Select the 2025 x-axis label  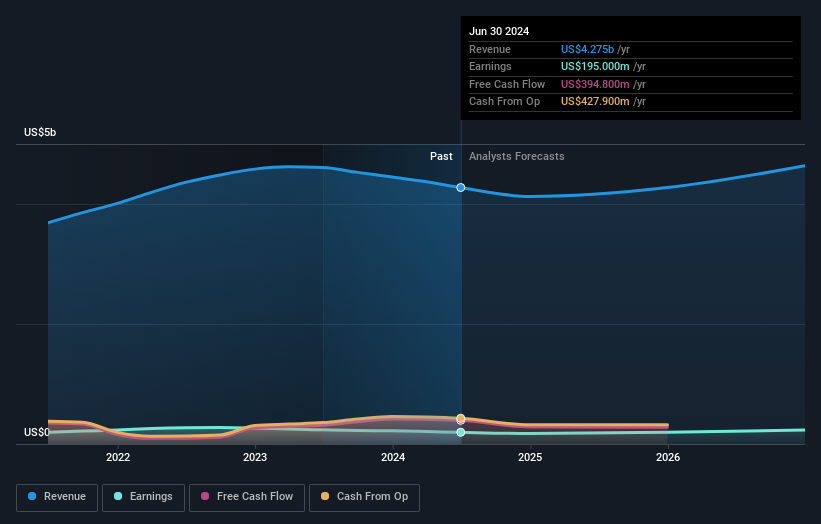click(530, 457)
